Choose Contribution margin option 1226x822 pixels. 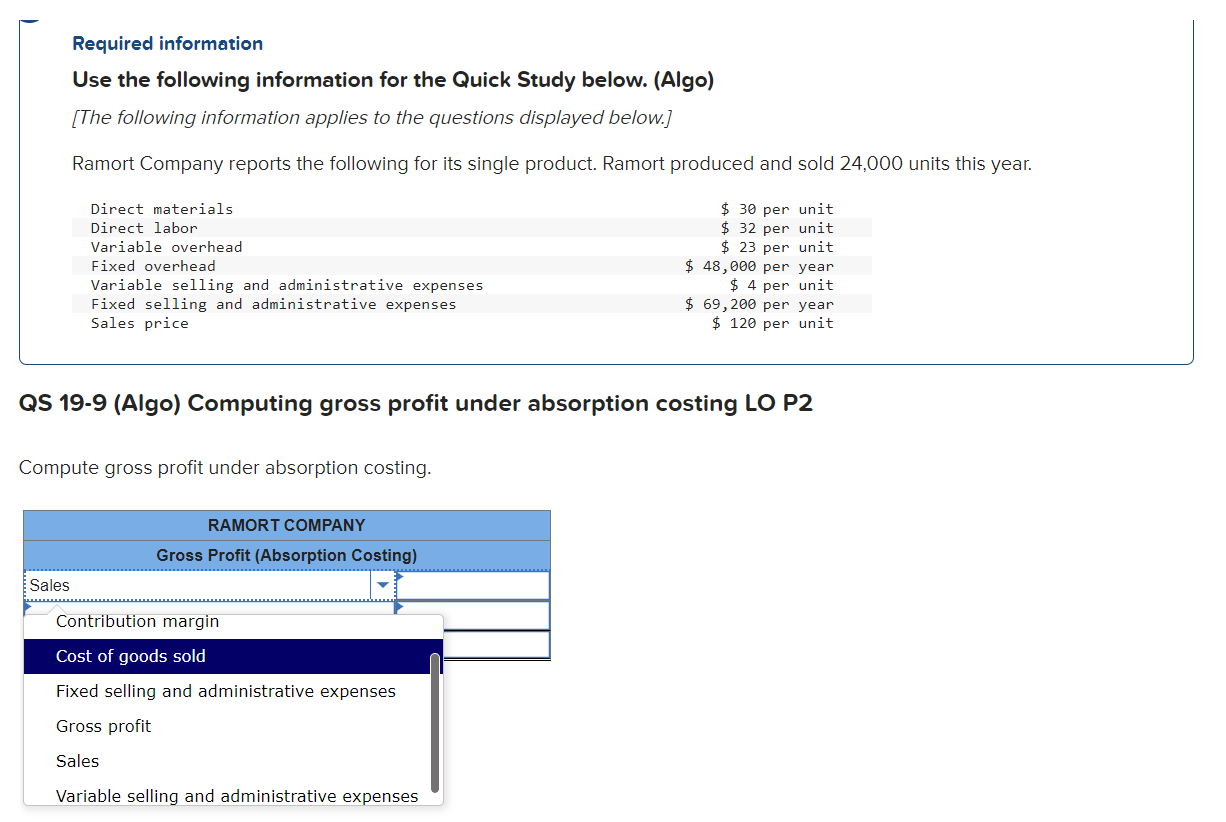coord(137,621)
